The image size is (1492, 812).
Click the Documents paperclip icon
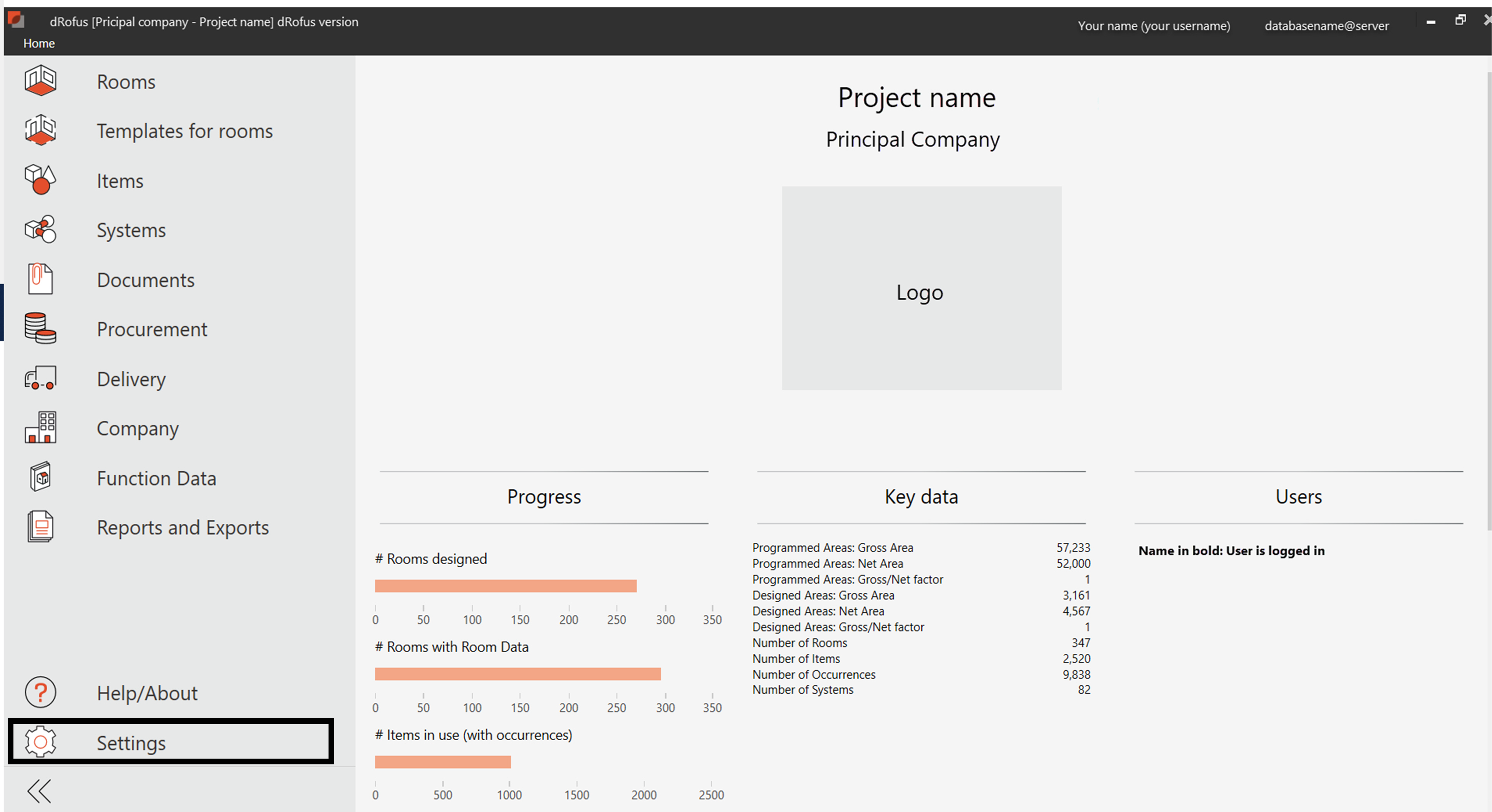coord(40,278)
